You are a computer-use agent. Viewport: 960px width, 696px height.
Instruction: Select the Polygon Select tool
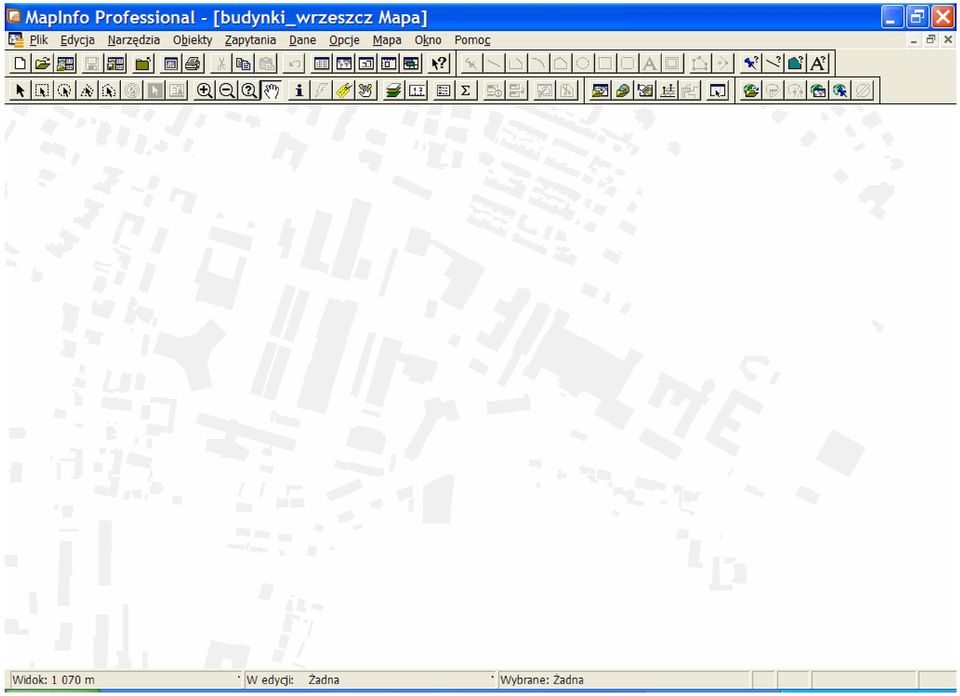pyautogui.click(x=87, y=91)
